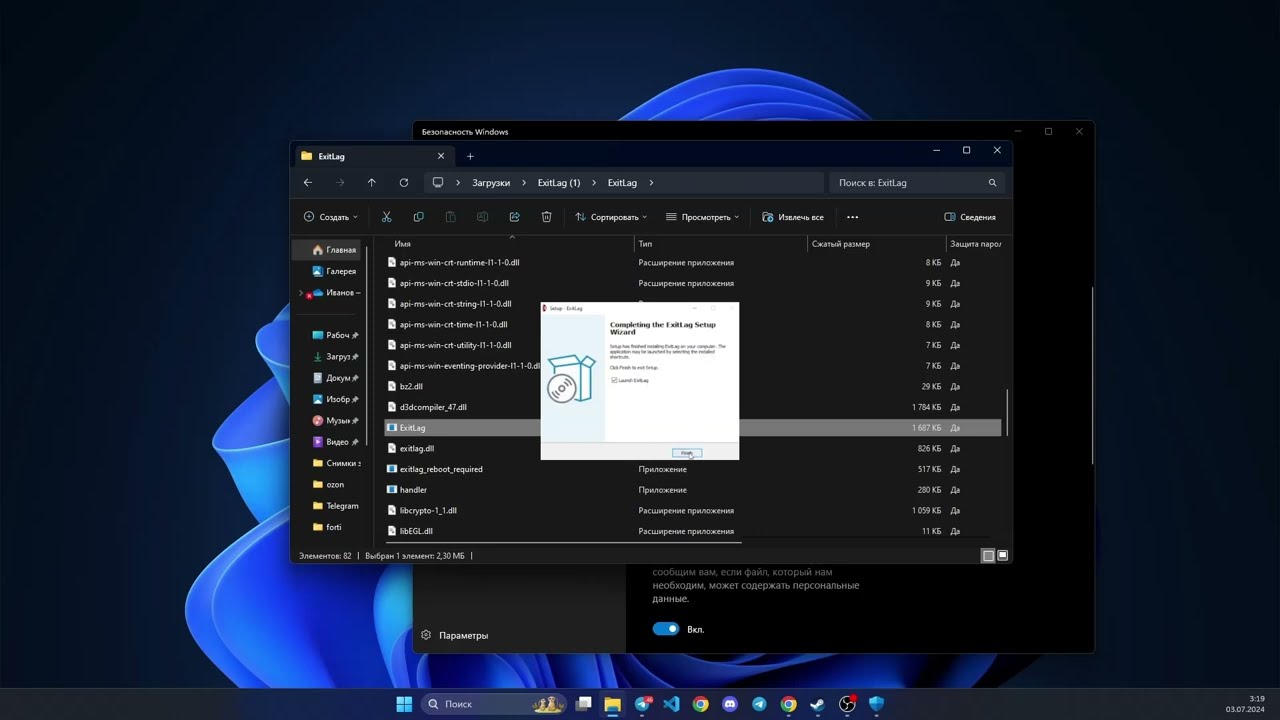Open Главная in navigation pane
Viewport: 1280px width, 720px height.
coord(334,250)
